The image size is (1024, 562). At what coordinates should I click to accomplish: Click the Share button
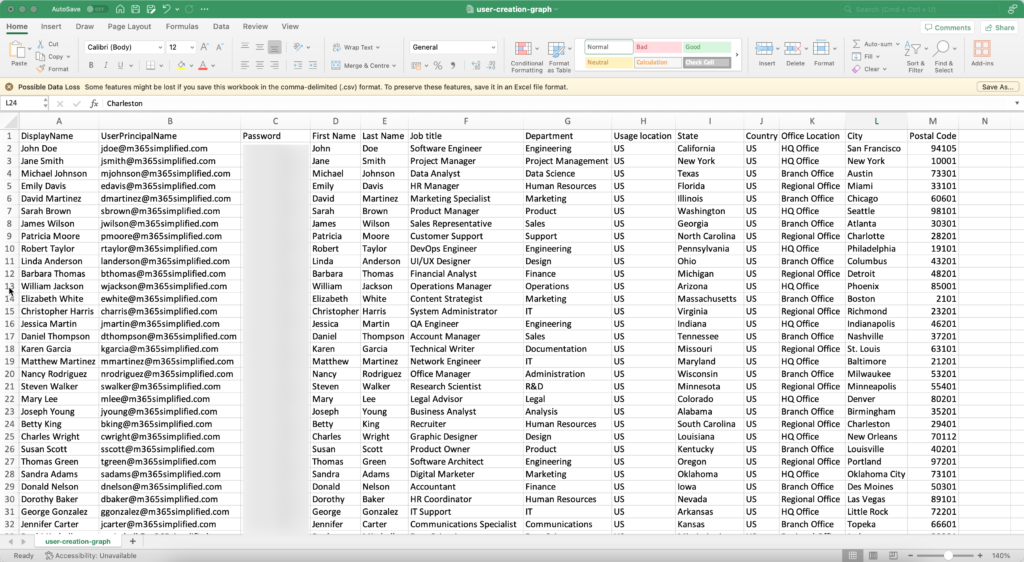coord(999,27)
